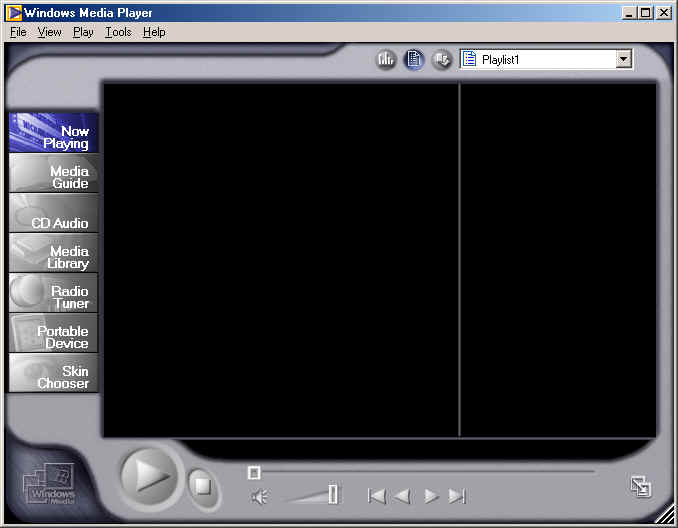The height and width of the screenshot is (528, 678).
Task: Open the Play menu
Action: coord(83,32)
